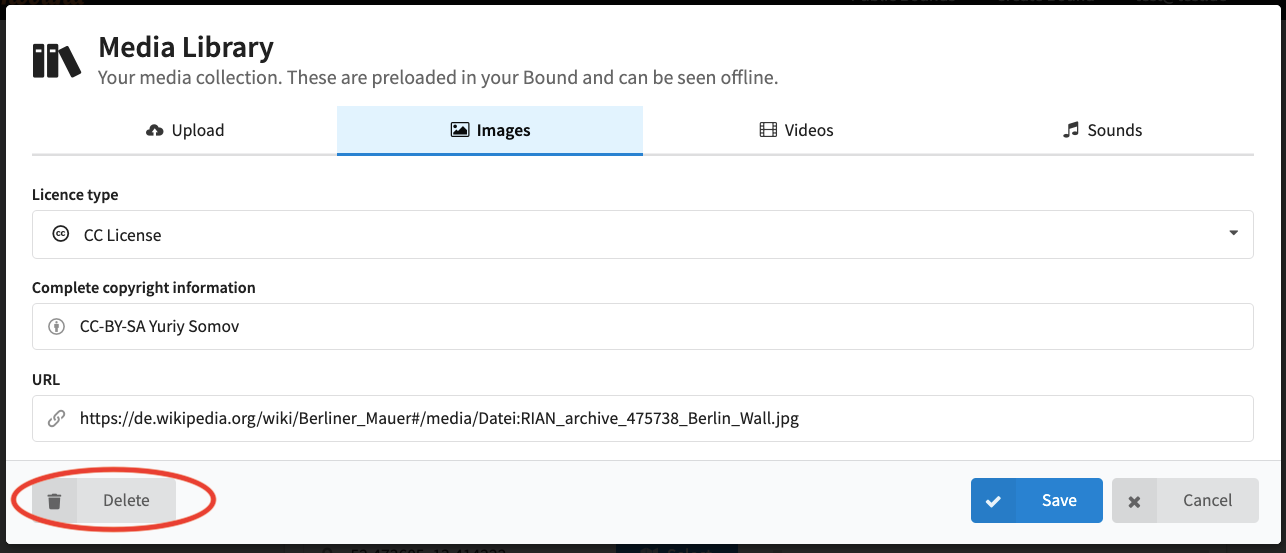1286x553 pixels.
Task: Click the music note Sounds icon
Action: [x=1071, y=130]
